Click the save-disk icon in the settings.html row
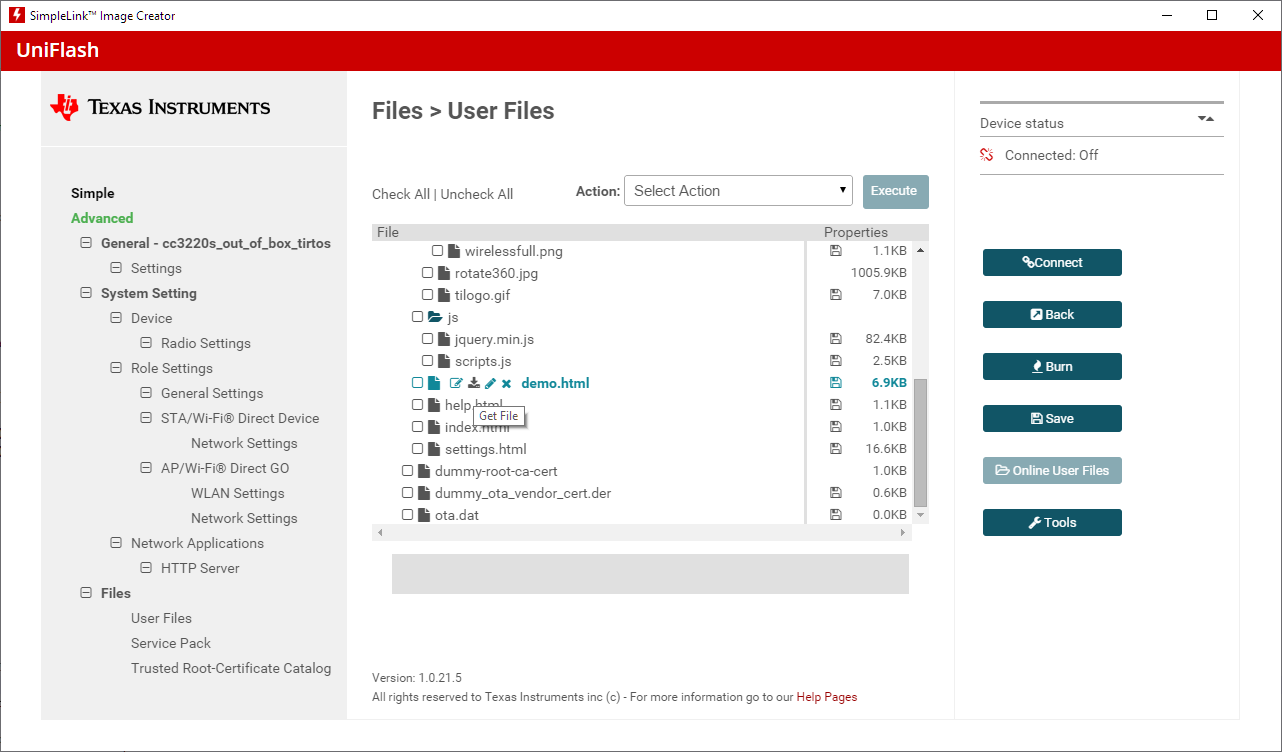1282x752 pixels. pyautogui.click(x=836, y=449)
